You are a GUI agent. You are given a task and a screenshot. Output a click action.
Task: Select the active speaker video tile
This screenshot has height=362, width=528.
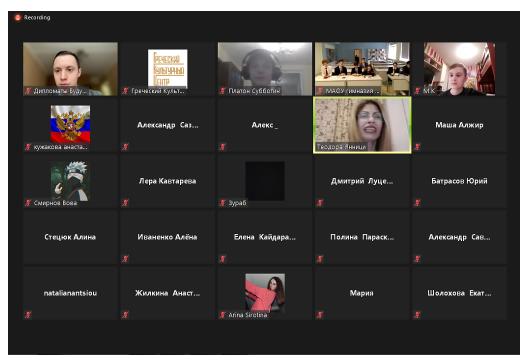point(362,125)
